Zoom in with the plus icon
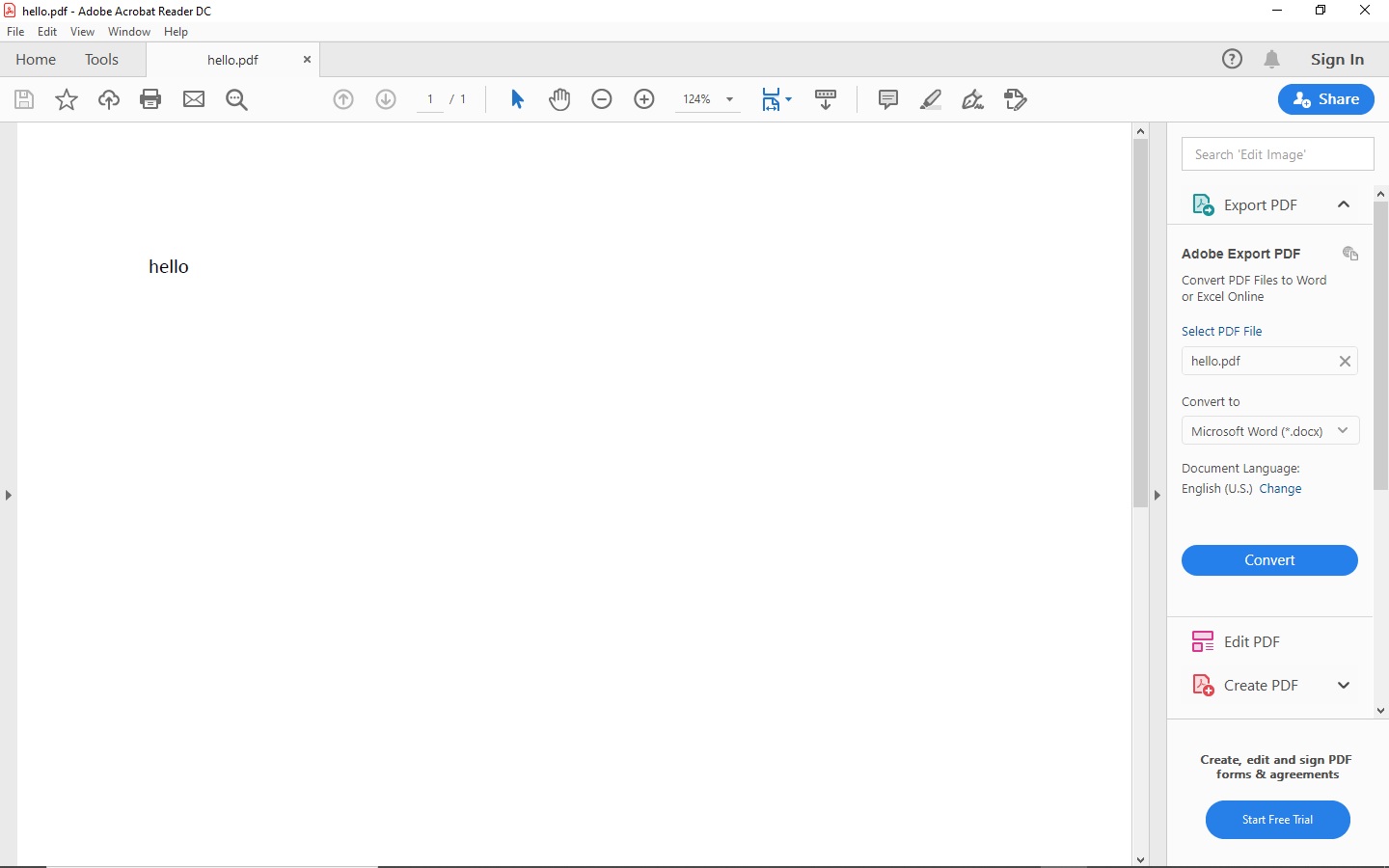1389x868 pixels. 644,99
